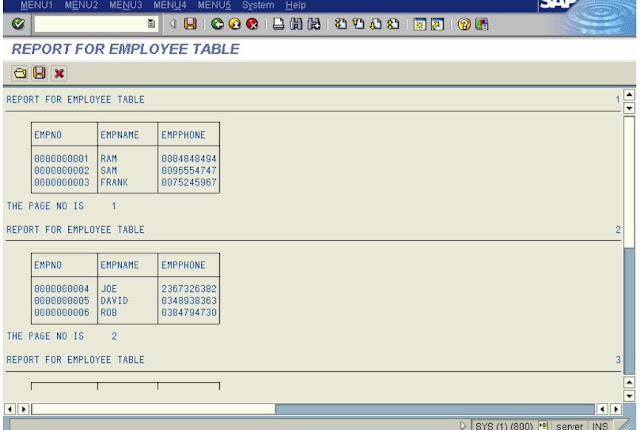
Task: Open the System menu
Action: pyautogui.click(x=258, y=5)
